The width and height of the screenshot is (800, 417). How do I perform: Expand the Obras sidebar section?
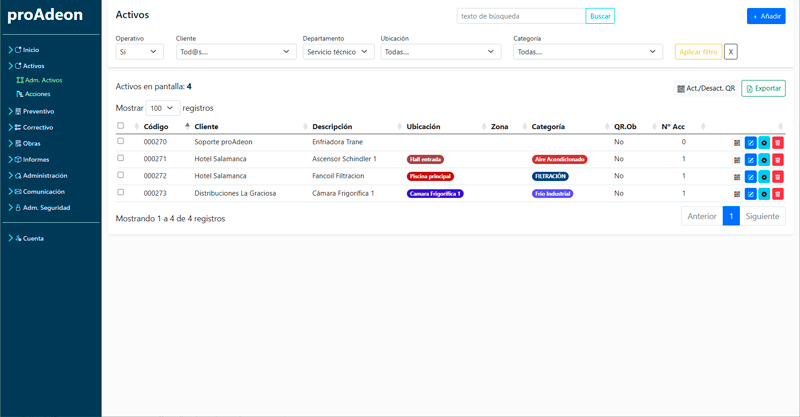click(24, 143)
